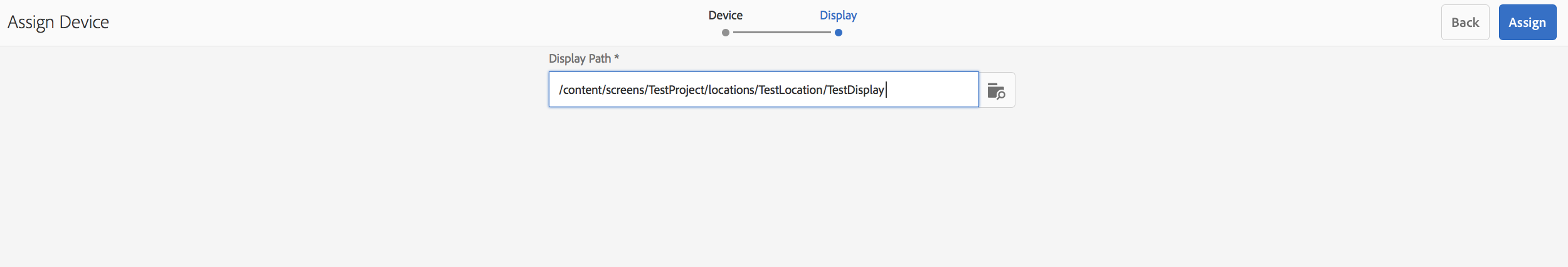Click the line connecting the wizard steps
The image size is (1568, 267).
[781, 33]
